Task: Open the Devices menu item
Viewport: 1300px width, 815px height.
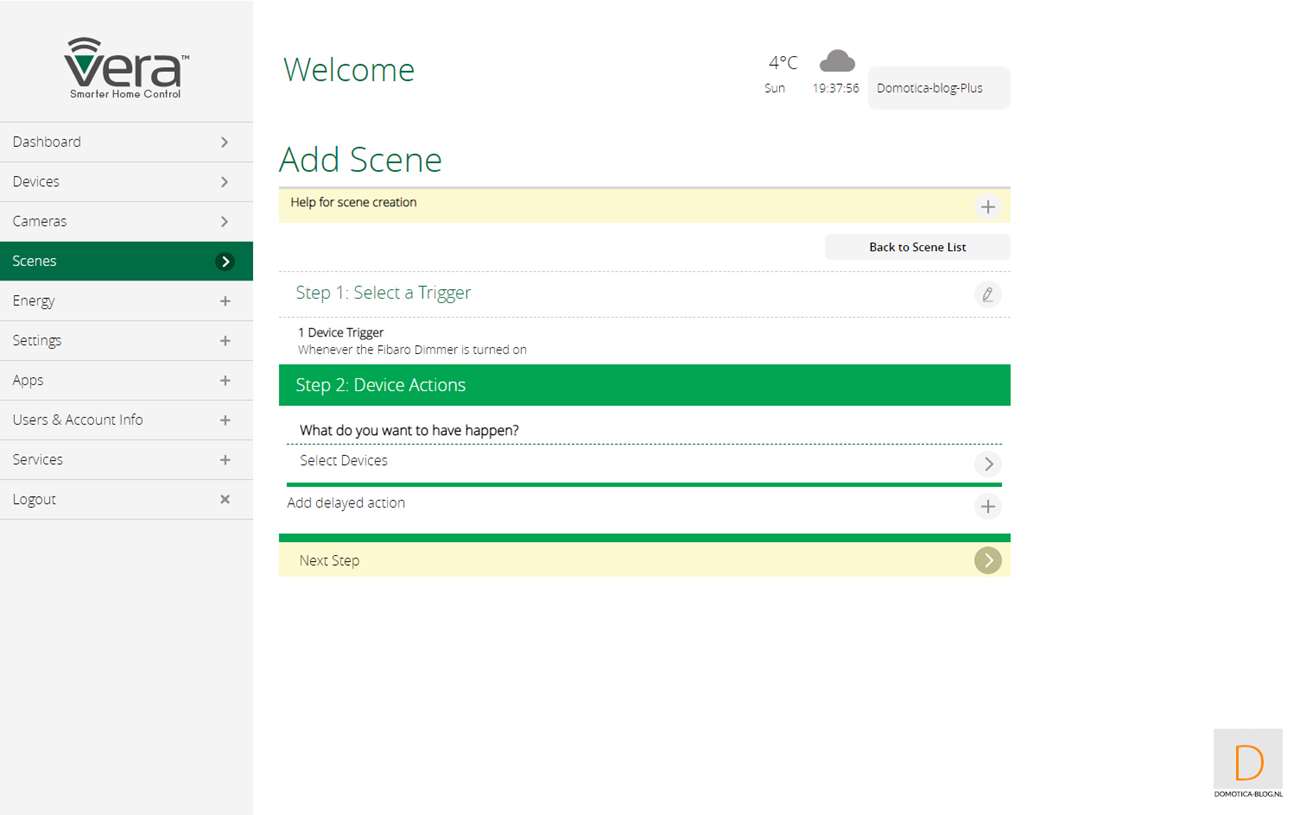Action: click(126, 182)
